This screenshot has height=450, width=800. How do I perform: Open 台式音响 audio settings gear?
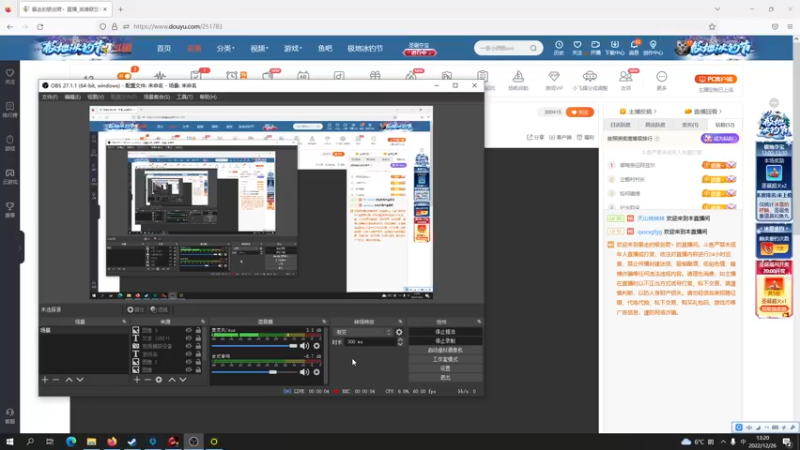pos(317,372)
